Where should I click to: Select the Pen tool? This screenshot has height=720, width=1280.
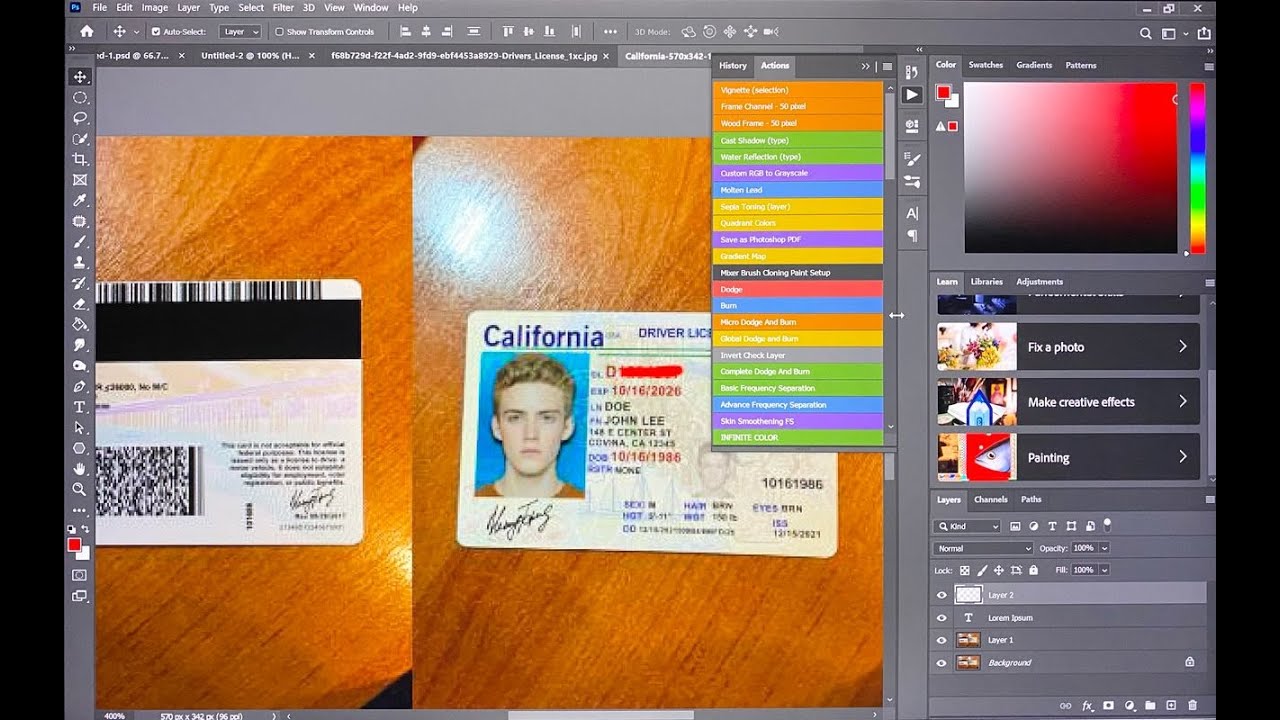coord(80,386)
